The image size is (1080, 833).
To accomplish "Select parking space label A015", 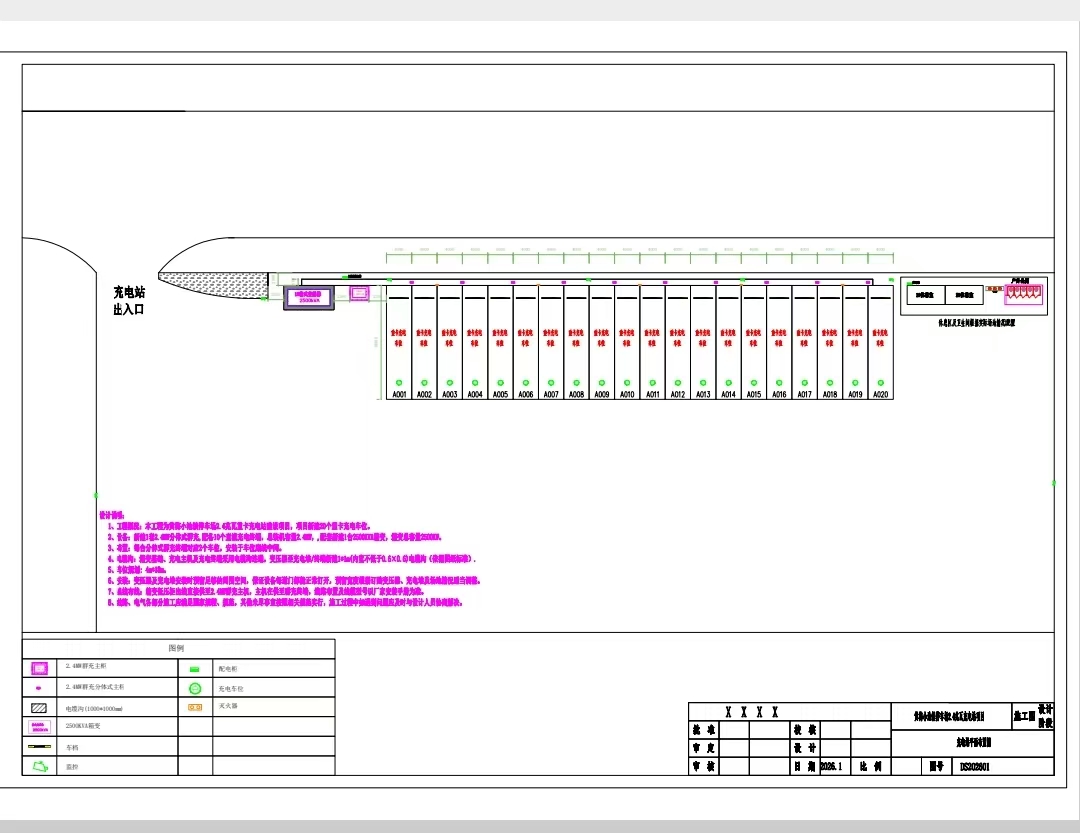I will click(753, 395).
